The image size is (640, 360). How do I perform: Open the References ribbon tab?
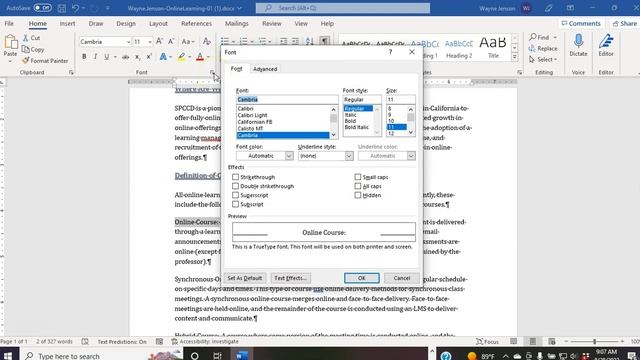click(196, 24)
